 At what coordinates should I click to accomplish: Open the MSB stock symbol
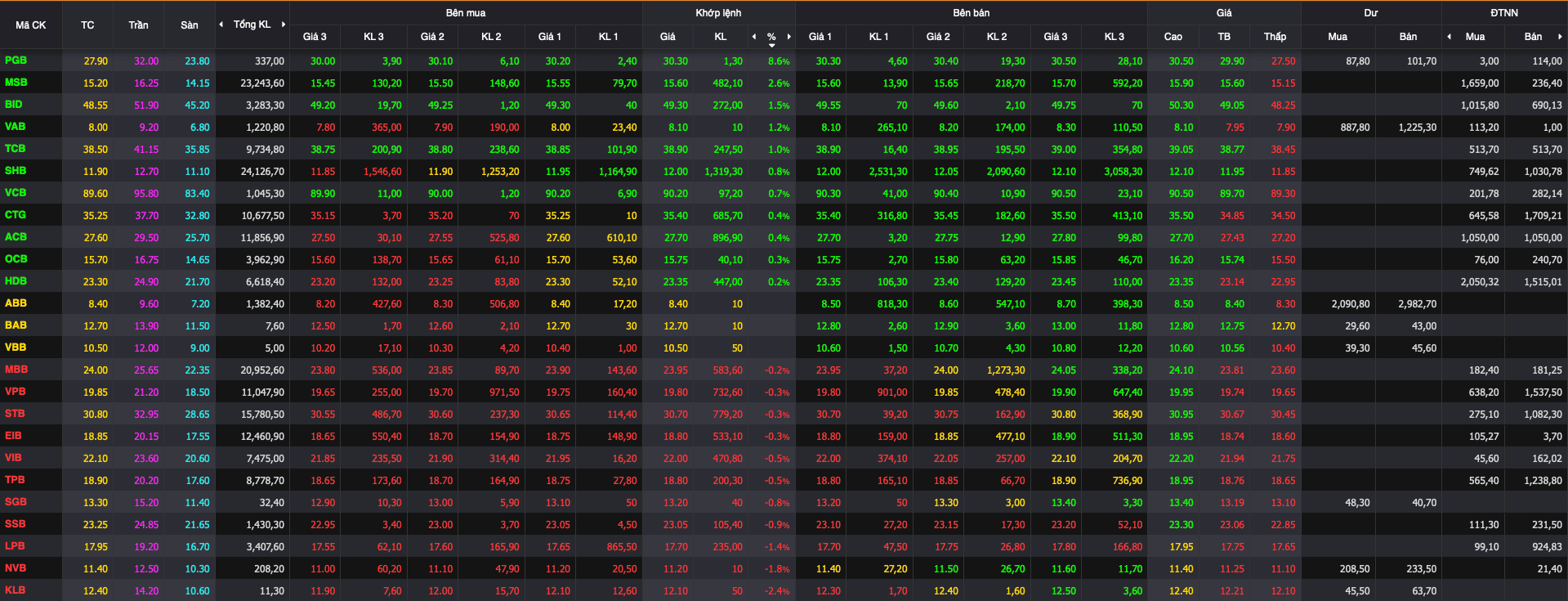(16, 83)
